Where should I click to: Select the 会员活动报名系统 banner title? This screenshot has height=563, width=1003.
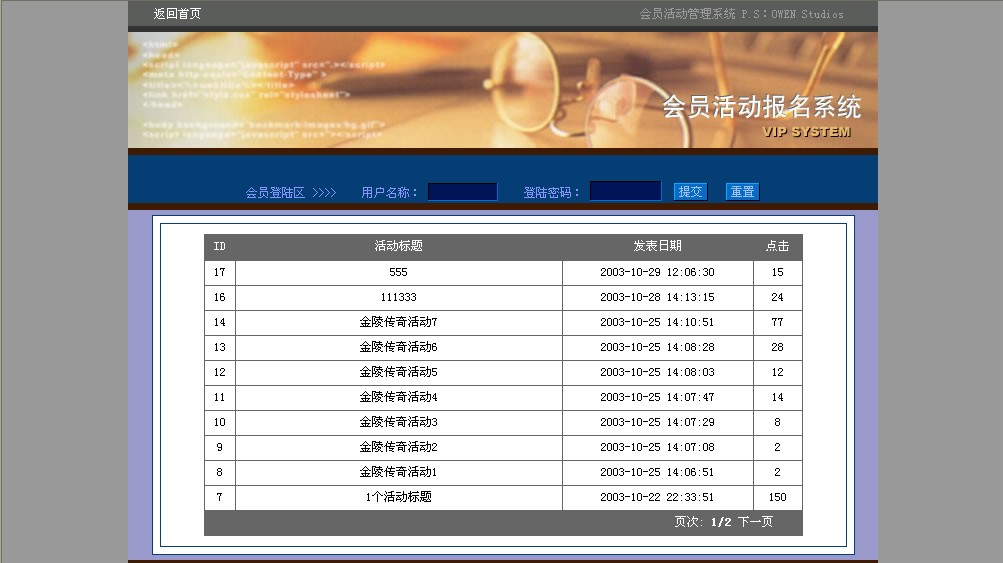tap(761, 107)
